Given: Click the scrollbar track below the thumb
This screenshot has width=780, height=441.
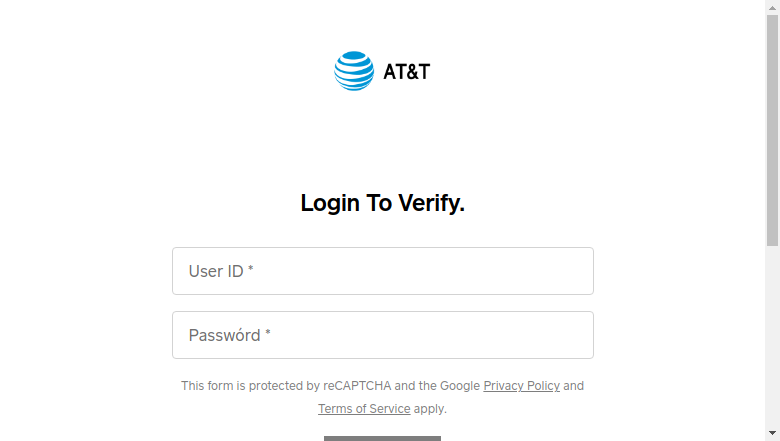Looking at the screenshot, I should point(773,336).
